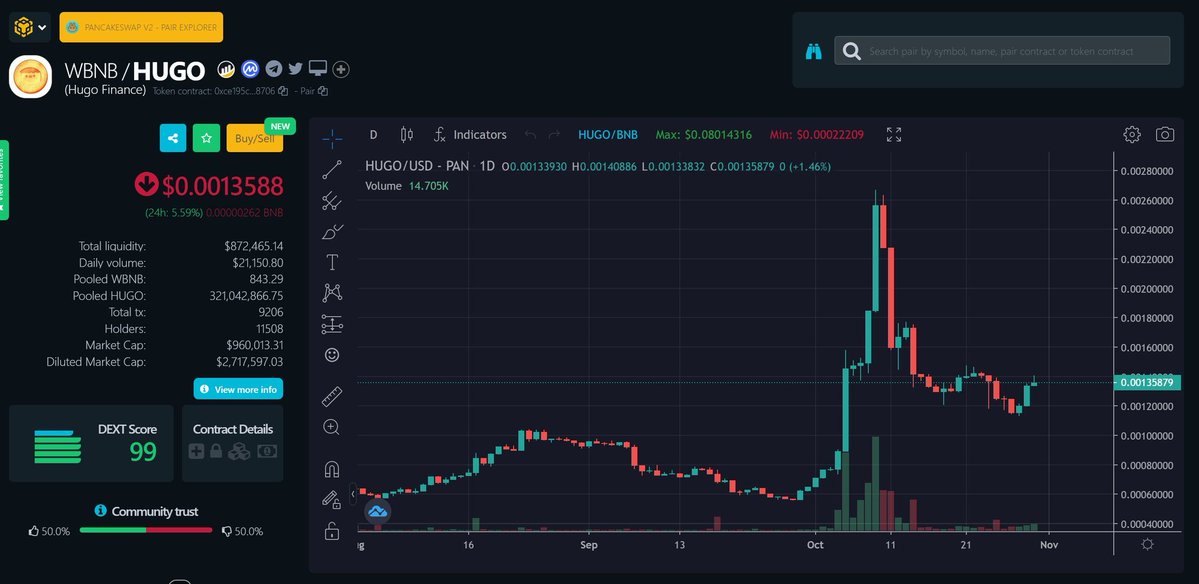Vote thumbs up on Community trust
The height and width of the screenshot is (584, 1199).
tap(34, 530)
